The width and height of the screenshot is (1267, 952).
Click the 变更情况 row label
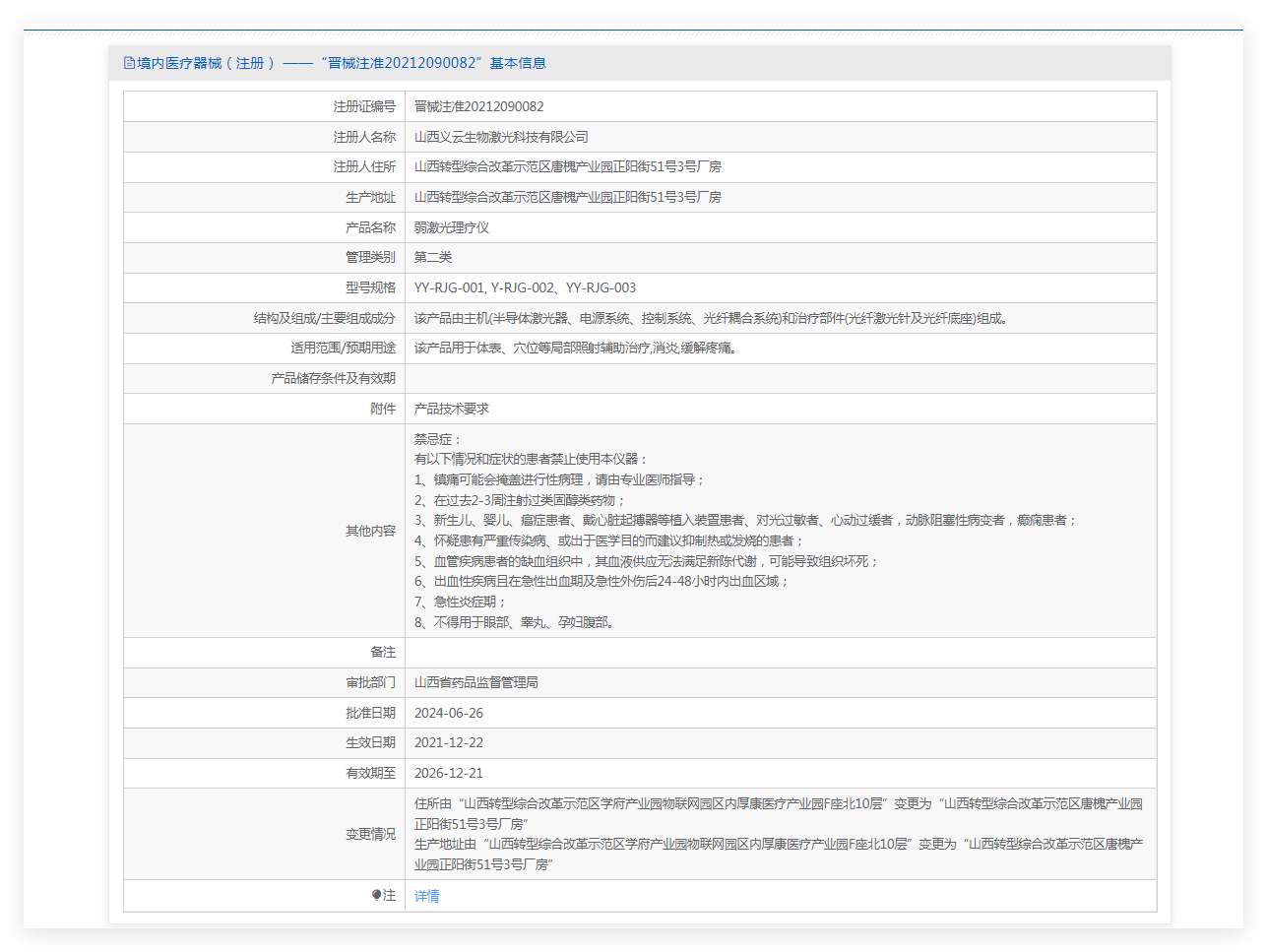(370, 834)
